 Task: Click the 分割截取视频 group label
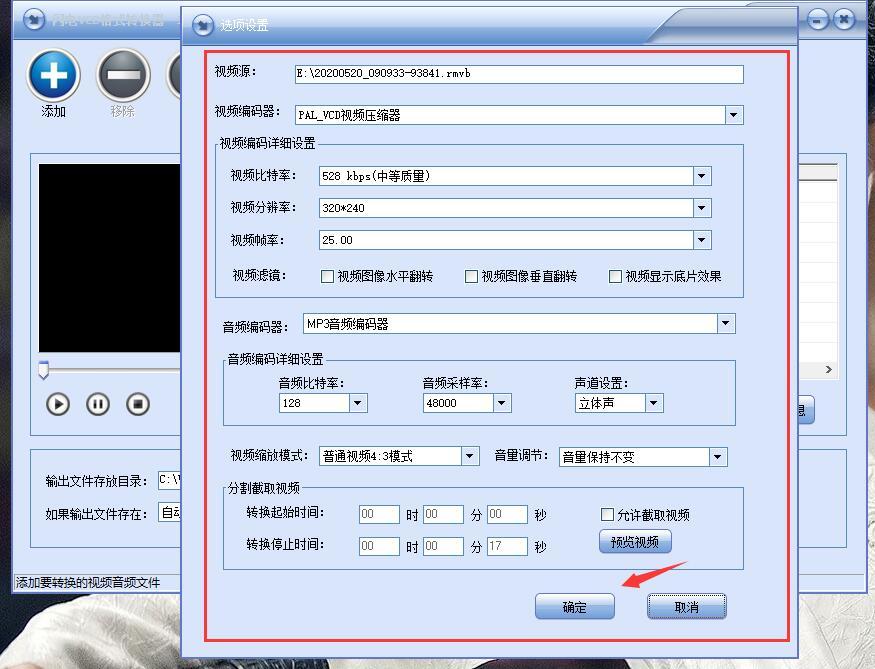point(264,488)
